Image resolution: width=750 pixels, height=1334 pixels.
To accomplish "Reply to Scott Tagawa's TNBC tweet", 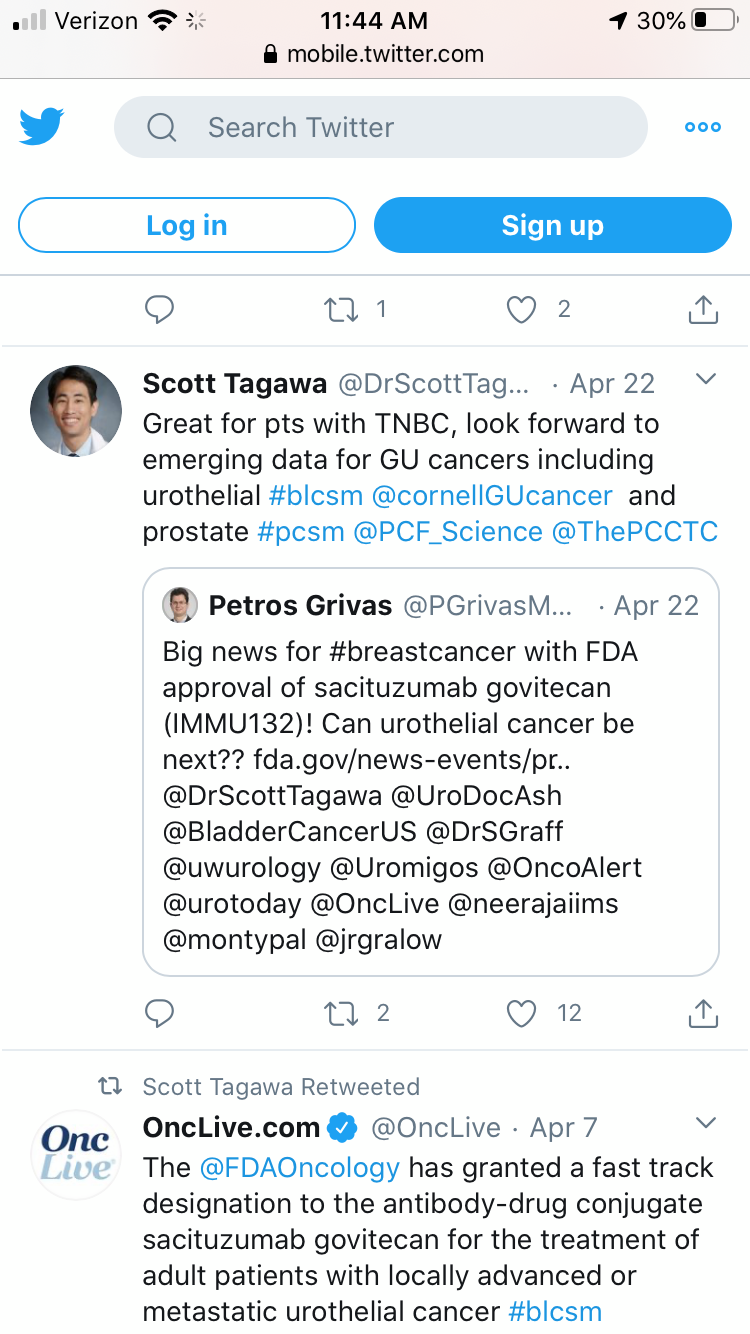I will click(160, 1014).
